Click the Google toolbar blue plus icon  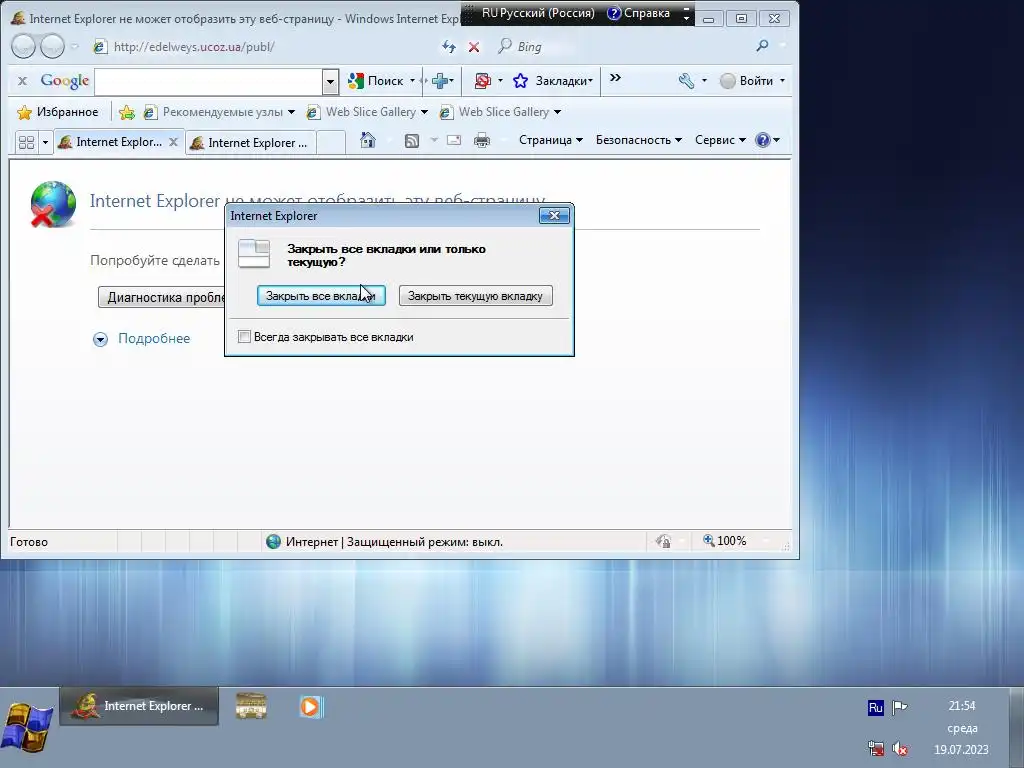tap(440, 81)
